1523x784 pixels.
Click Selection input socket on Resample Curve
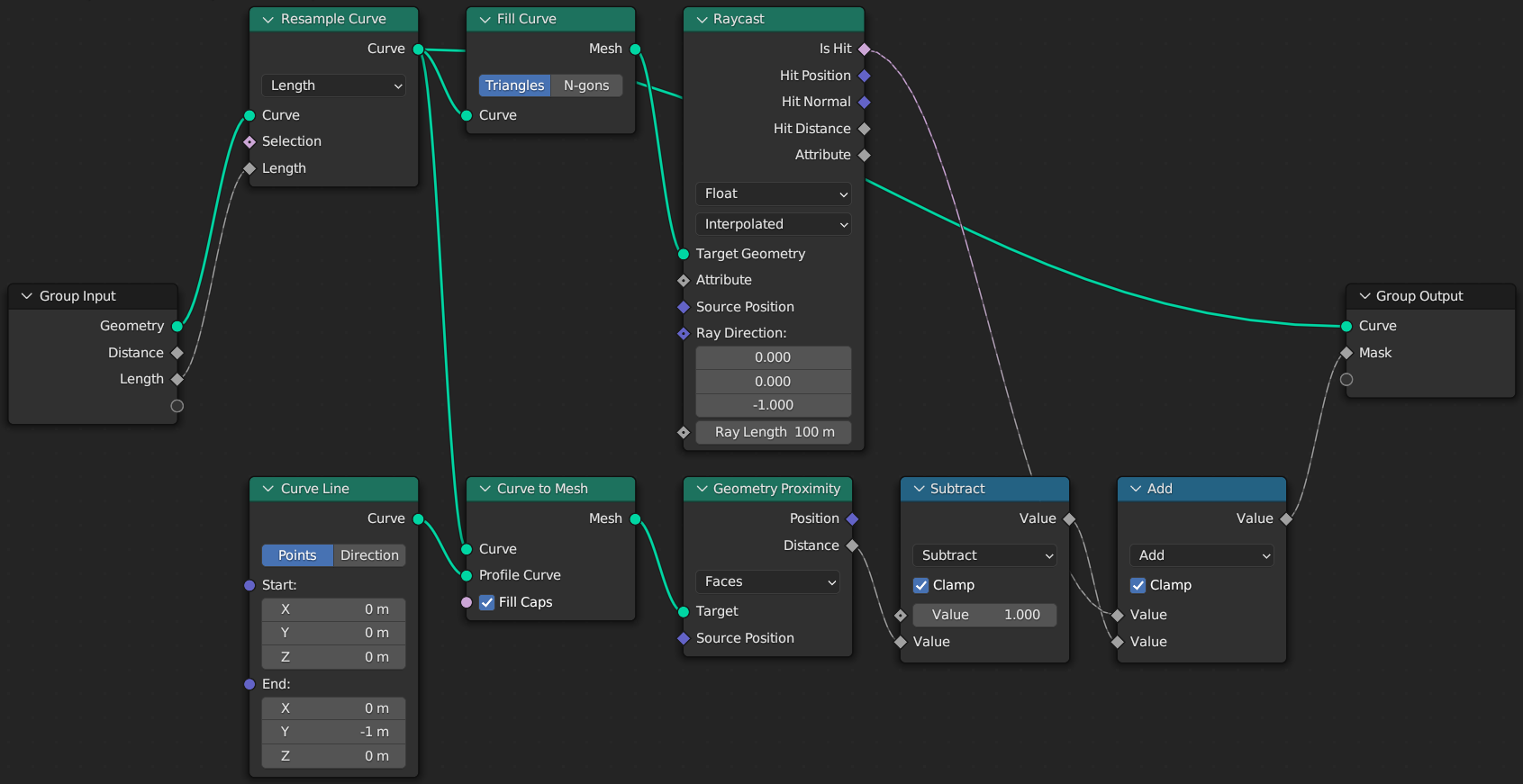click(x=249, y=141)
